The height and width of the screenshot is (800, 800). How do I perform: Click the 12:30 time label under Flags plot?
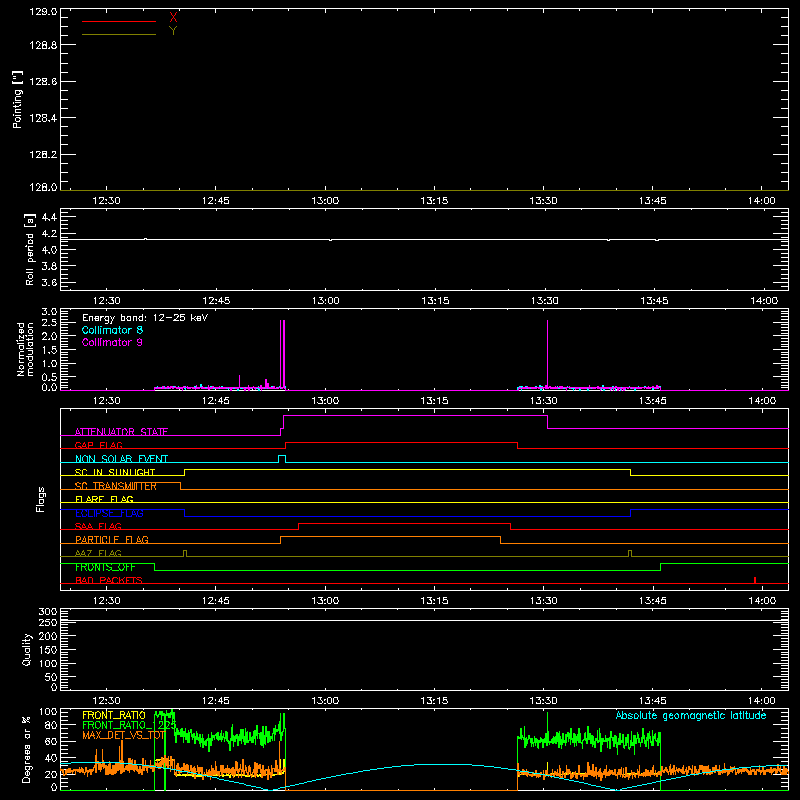tap(106, 601)
